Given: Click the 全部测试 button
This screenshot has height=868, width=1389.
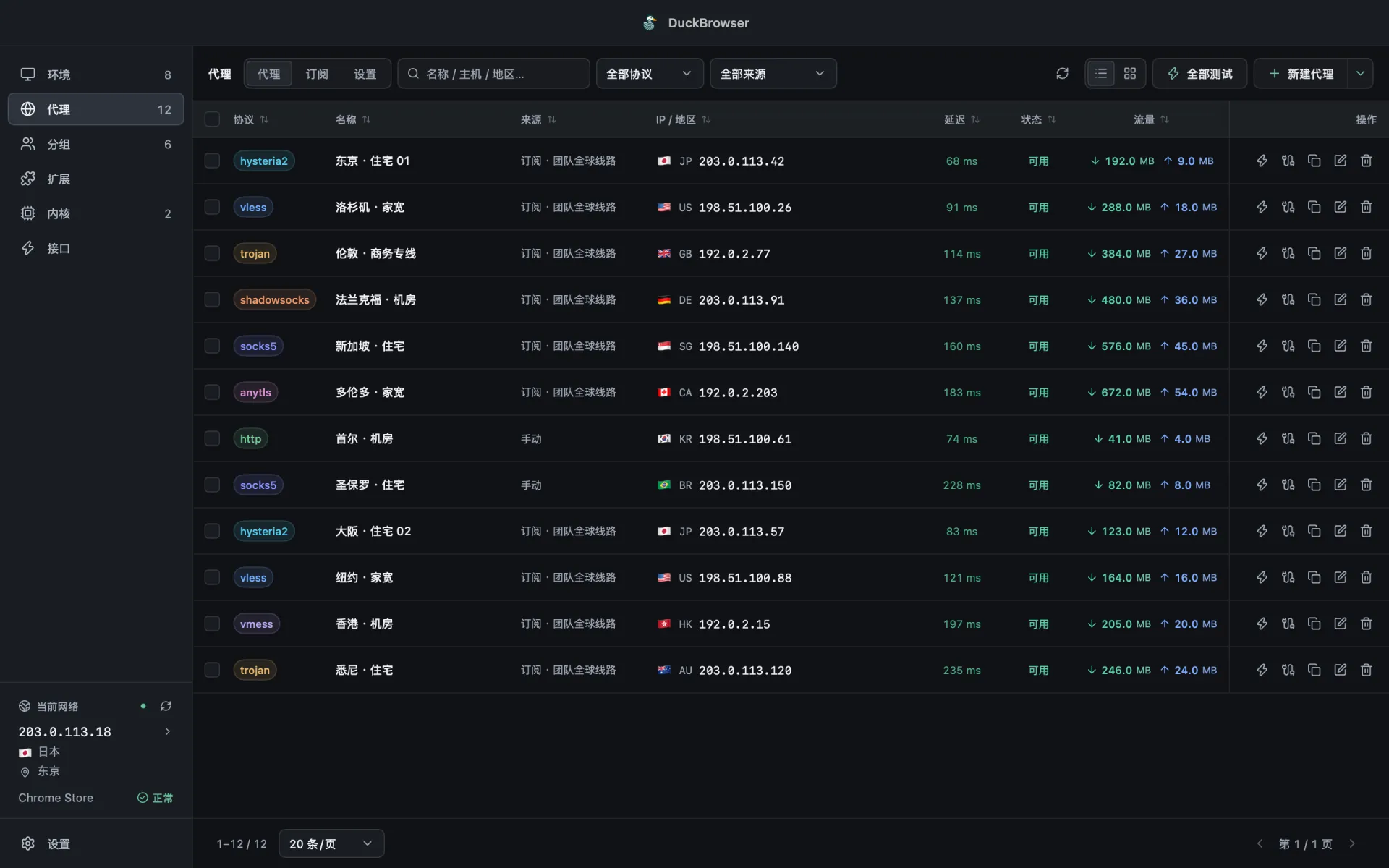Looking at the screenshot, I should 1199,73.
